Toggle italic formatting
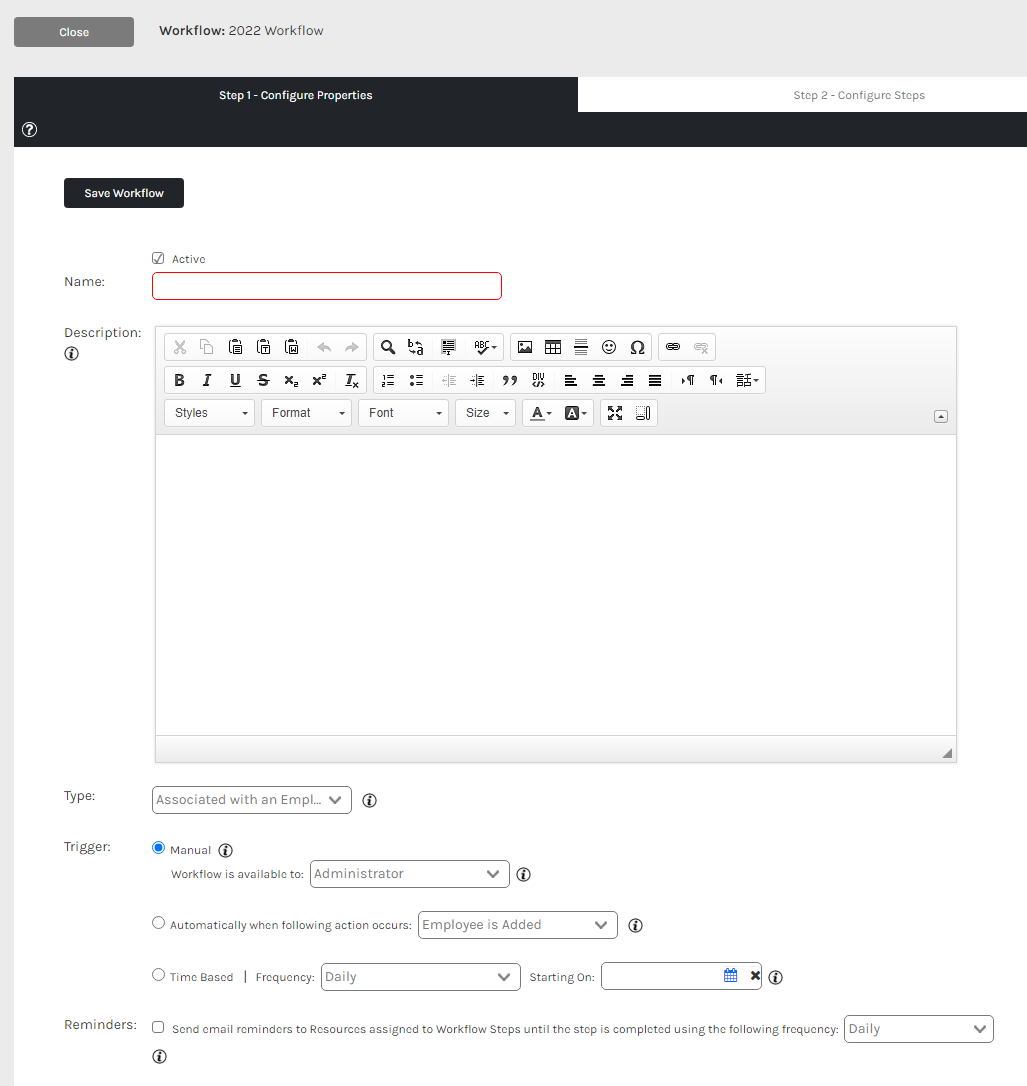This screenshot has width=1027, height=1086. [x=206, y=380]
